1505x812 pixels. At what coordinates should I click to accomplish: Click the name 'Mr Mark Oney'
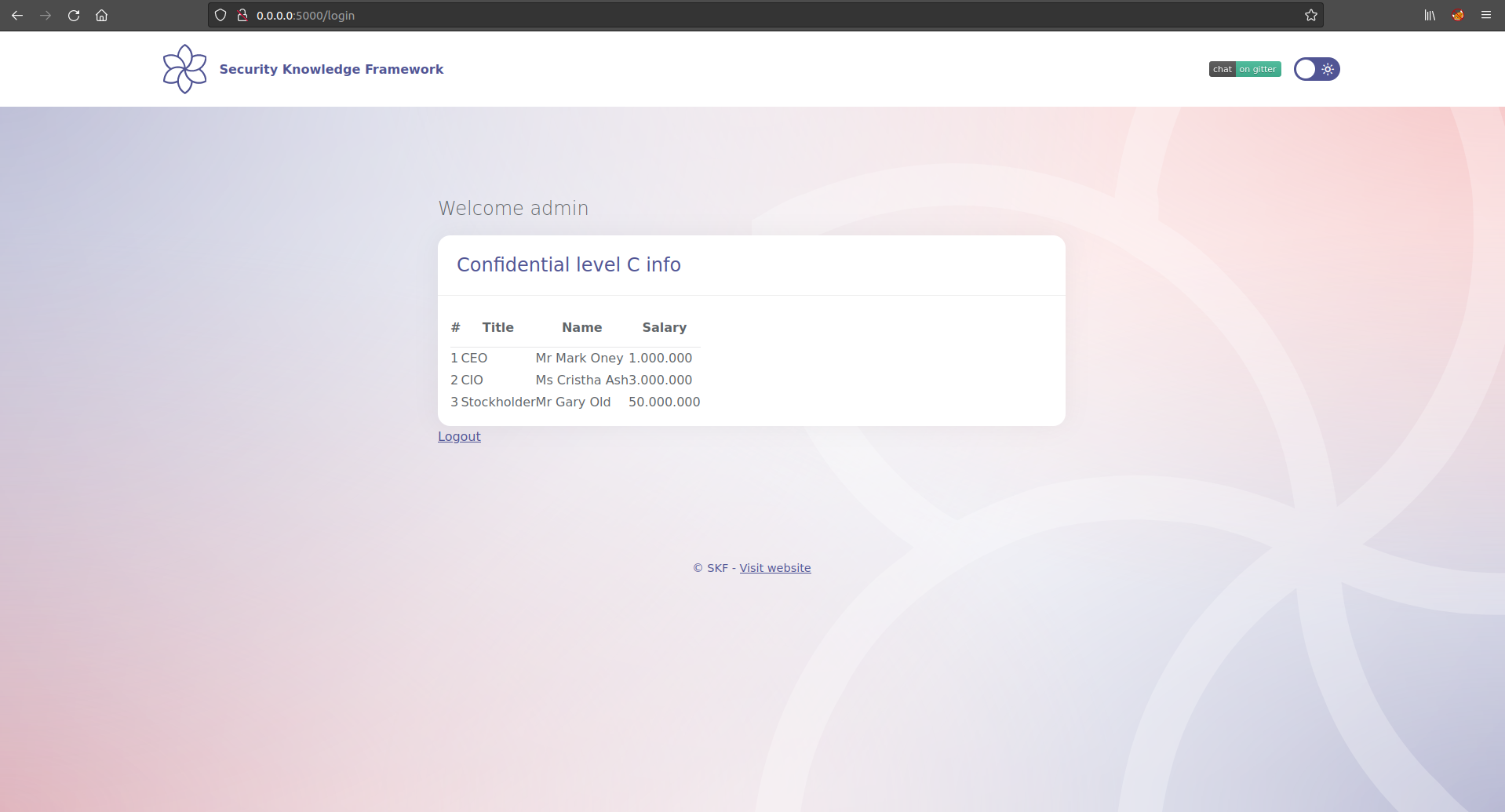pos(580,358)
